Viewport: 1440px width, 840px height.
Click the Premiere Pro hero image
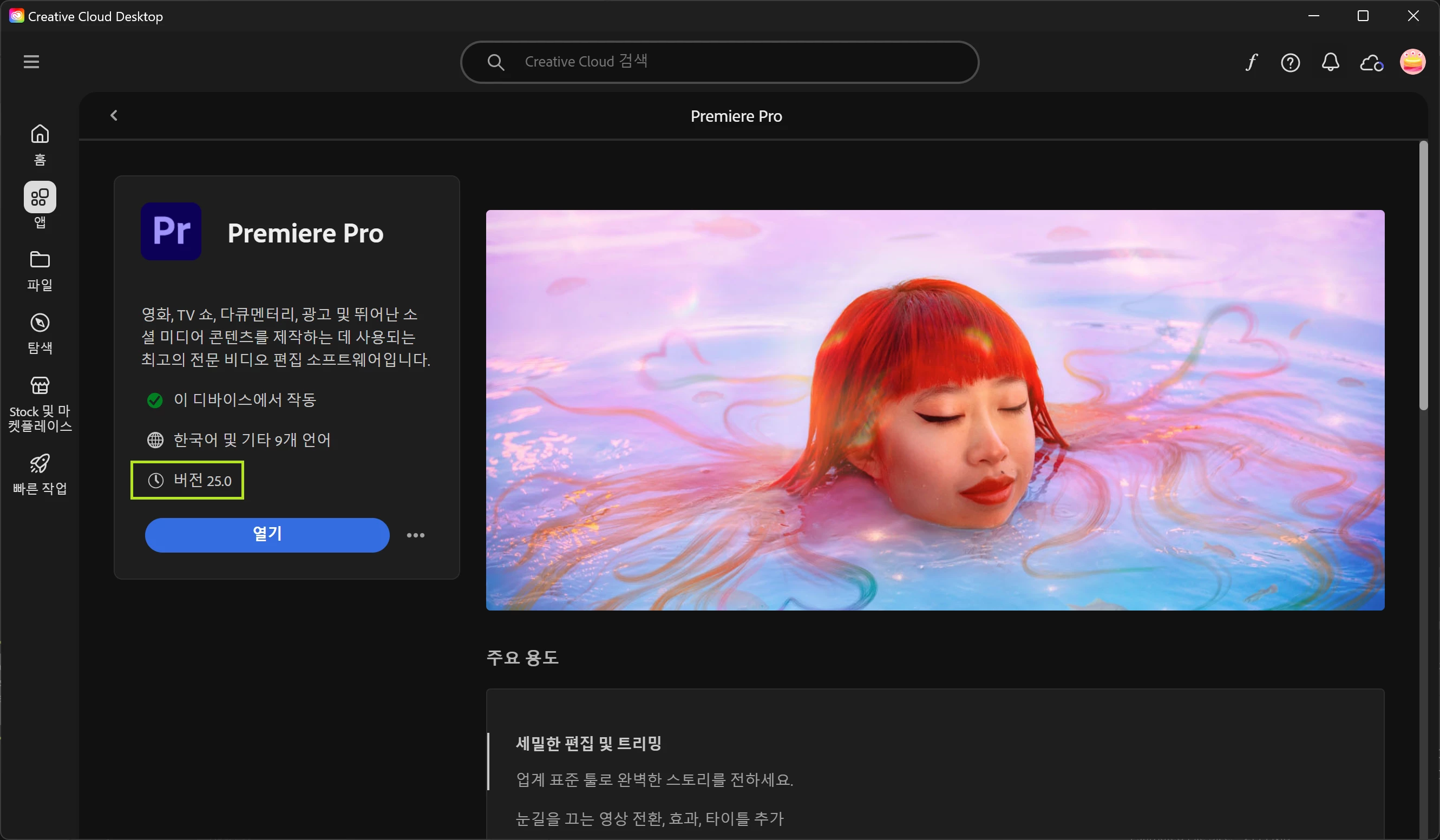tap(935, 410)
